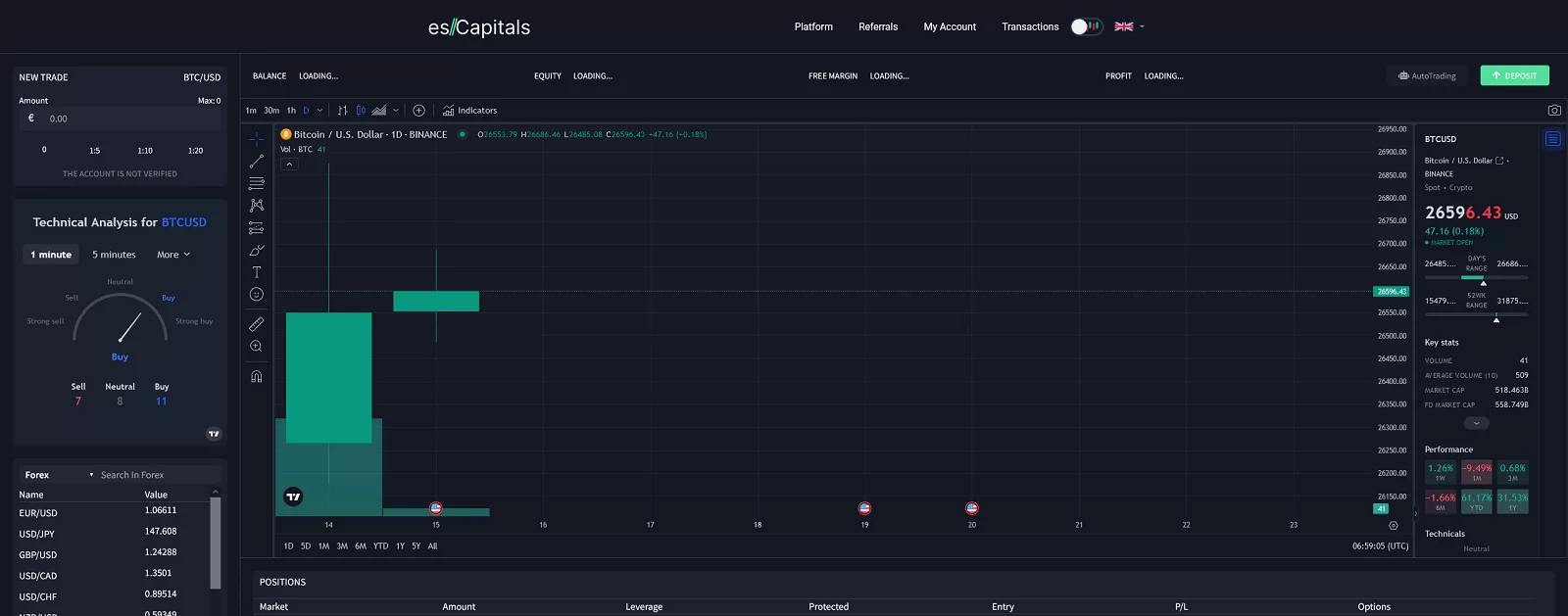Choose area chart style icon
1568x616 pixels.
click(379, 111)
